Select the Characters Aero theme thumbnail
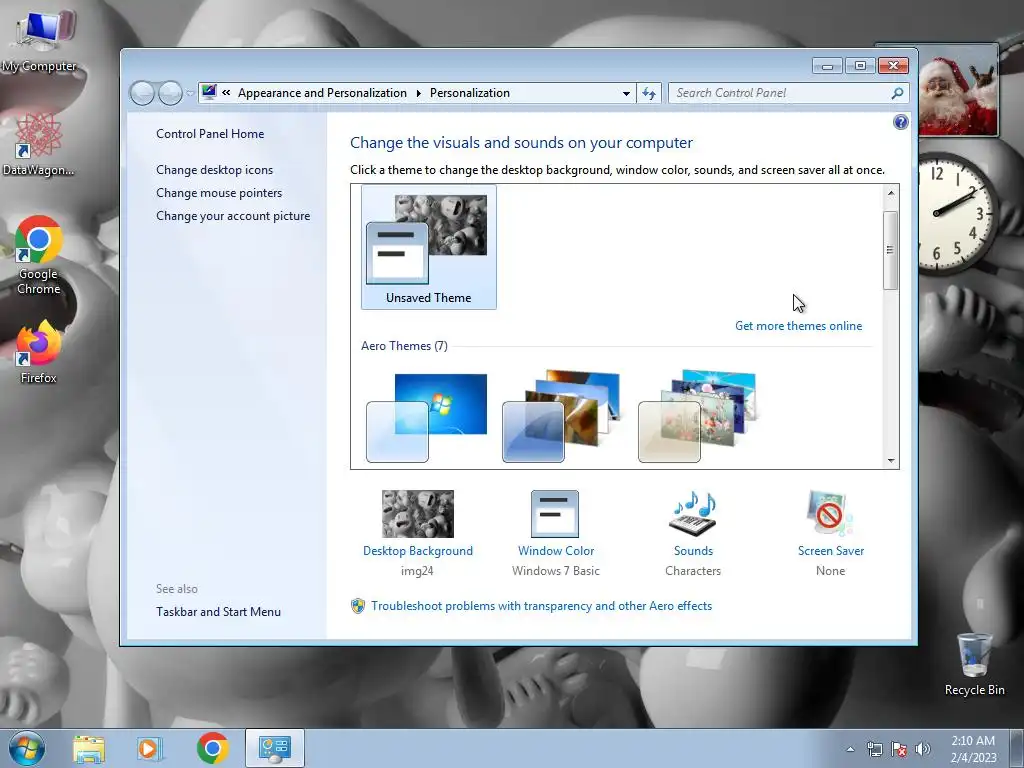 coord(697,417)
